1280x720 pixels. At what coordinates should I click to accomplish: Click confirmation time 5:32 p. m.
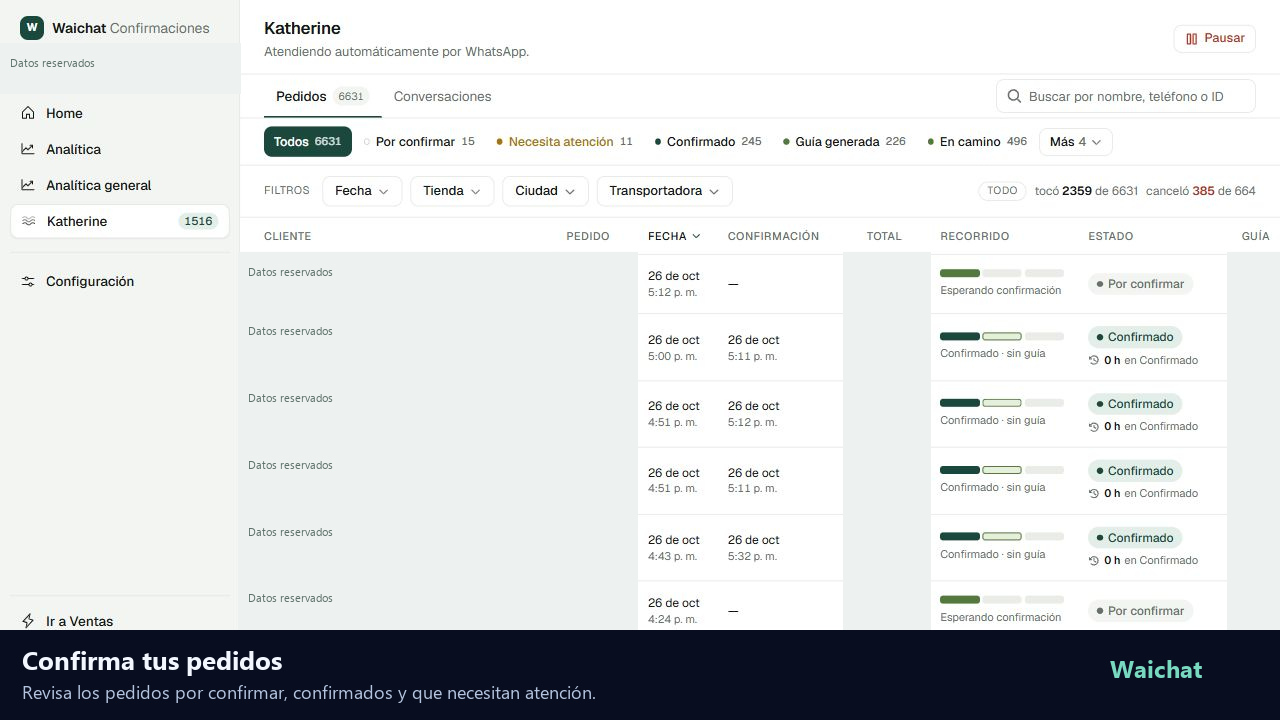(752, 556)
